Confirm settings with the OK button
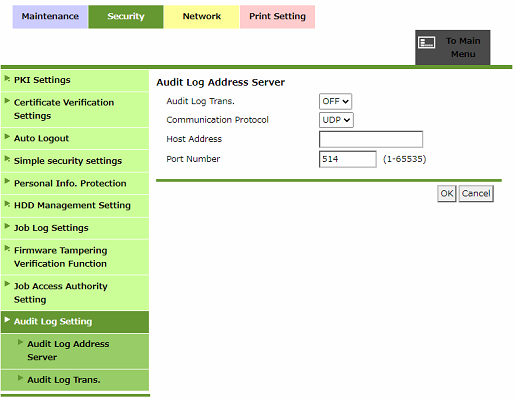The height and width of the screenshot is (400, 517). tap(447, 194)
